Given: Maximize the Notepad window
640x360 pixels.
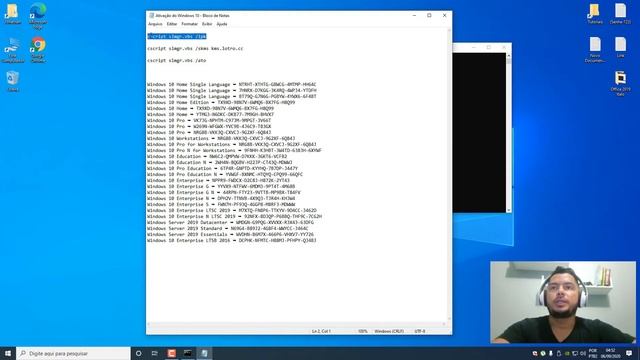Looking at the screenshot, I should coord(429,16).
